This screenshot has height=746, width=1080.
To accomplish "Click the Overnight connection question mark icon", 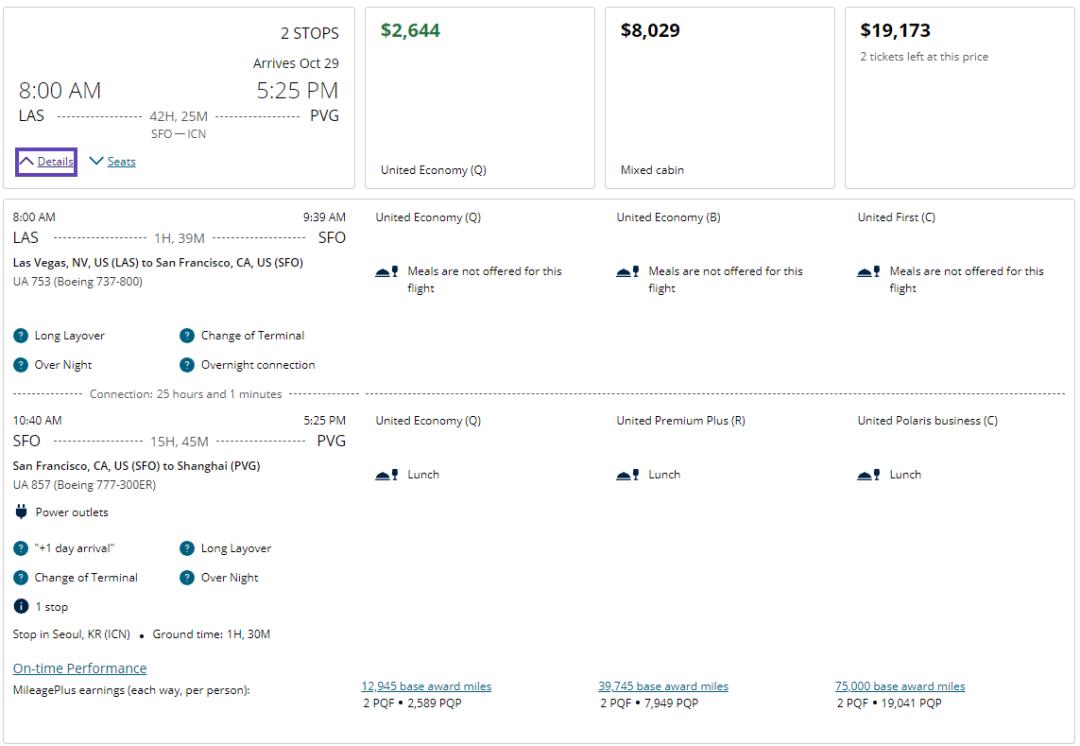I will 187,365.
